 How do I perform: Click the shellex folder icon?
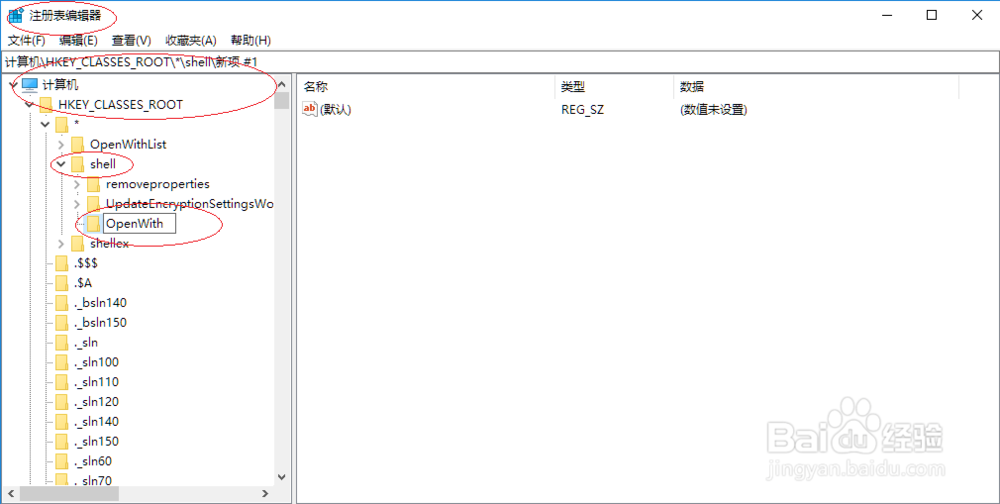(78, 244)
